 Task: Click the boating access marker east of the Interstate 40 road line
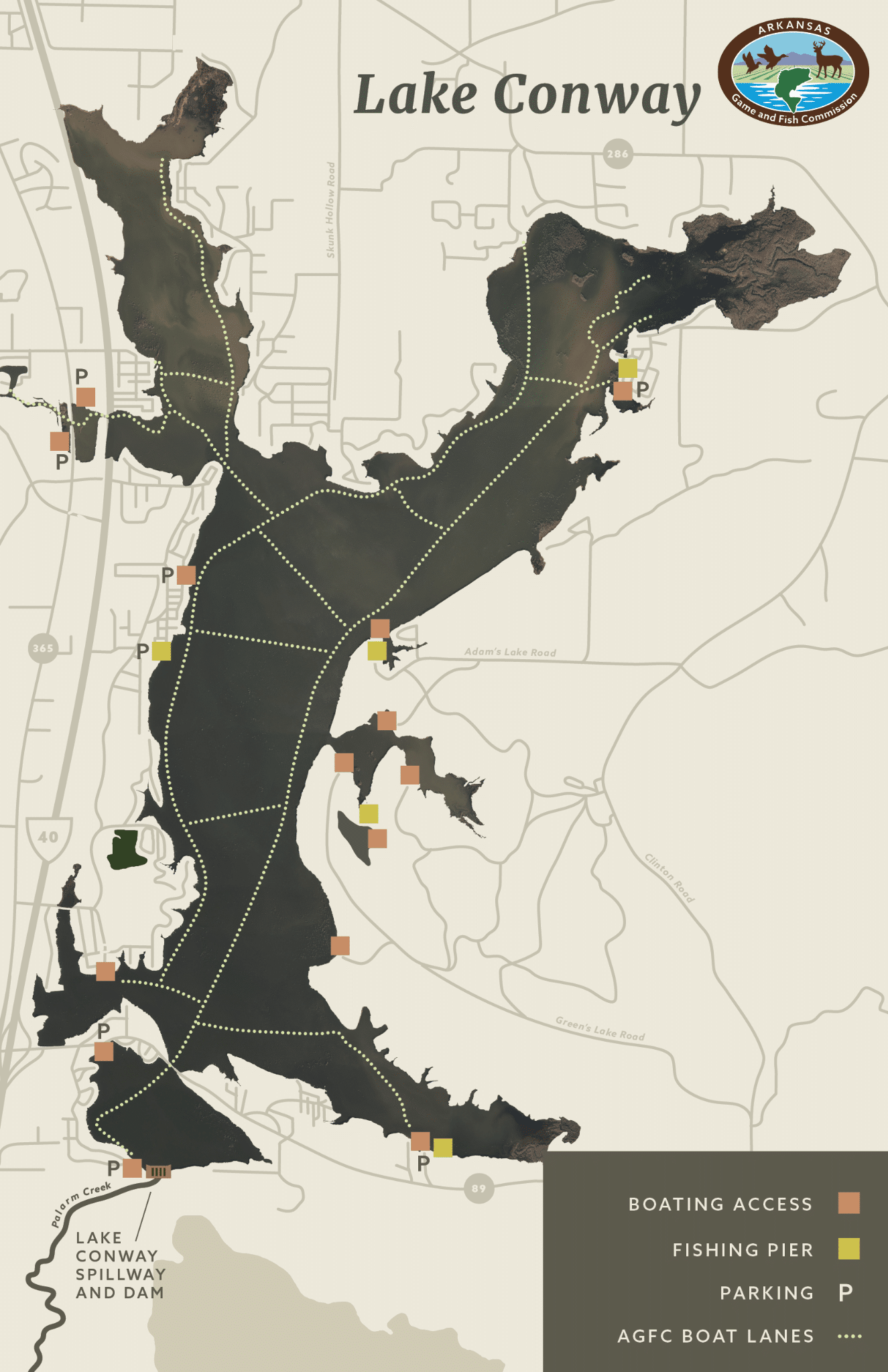coord(85,397)
